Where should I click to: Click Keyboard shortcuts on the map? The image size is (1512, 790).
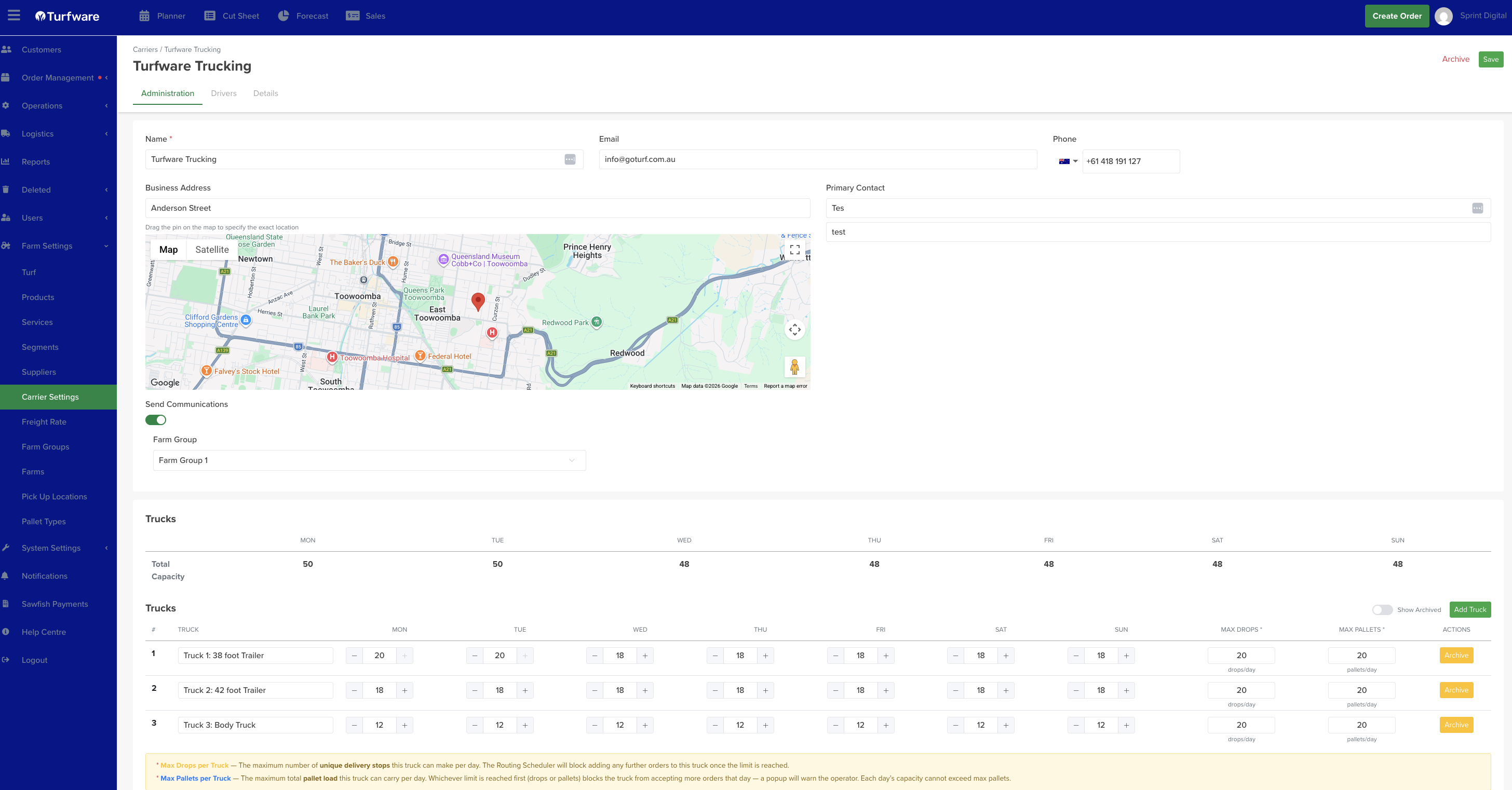(652, 386)
